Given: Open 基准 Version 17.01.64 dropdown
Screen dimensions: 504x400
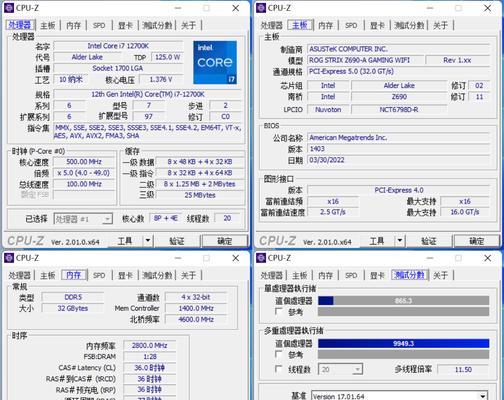Looking at the screenshot, I should pos(399,396).
